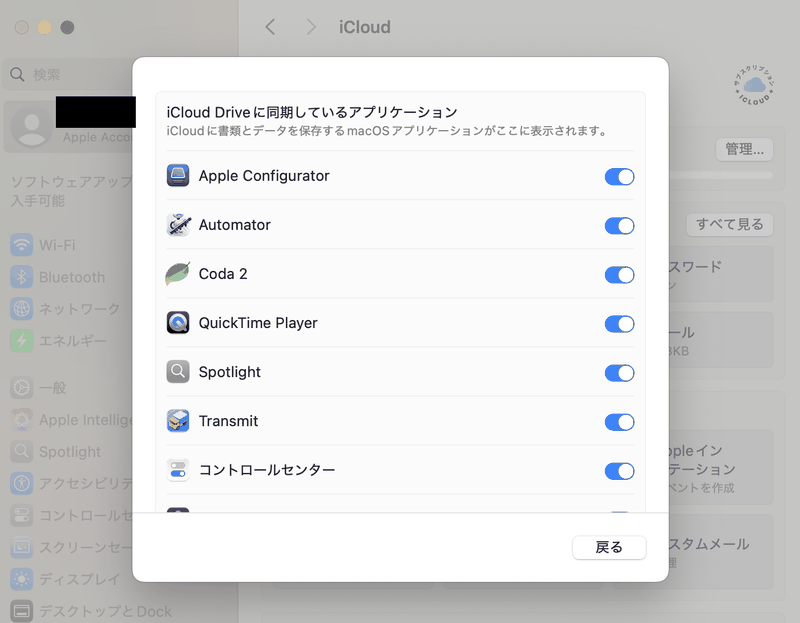Click the yellow minimize window button
This screenshot has height=623, width=800.
click(44, 27)
